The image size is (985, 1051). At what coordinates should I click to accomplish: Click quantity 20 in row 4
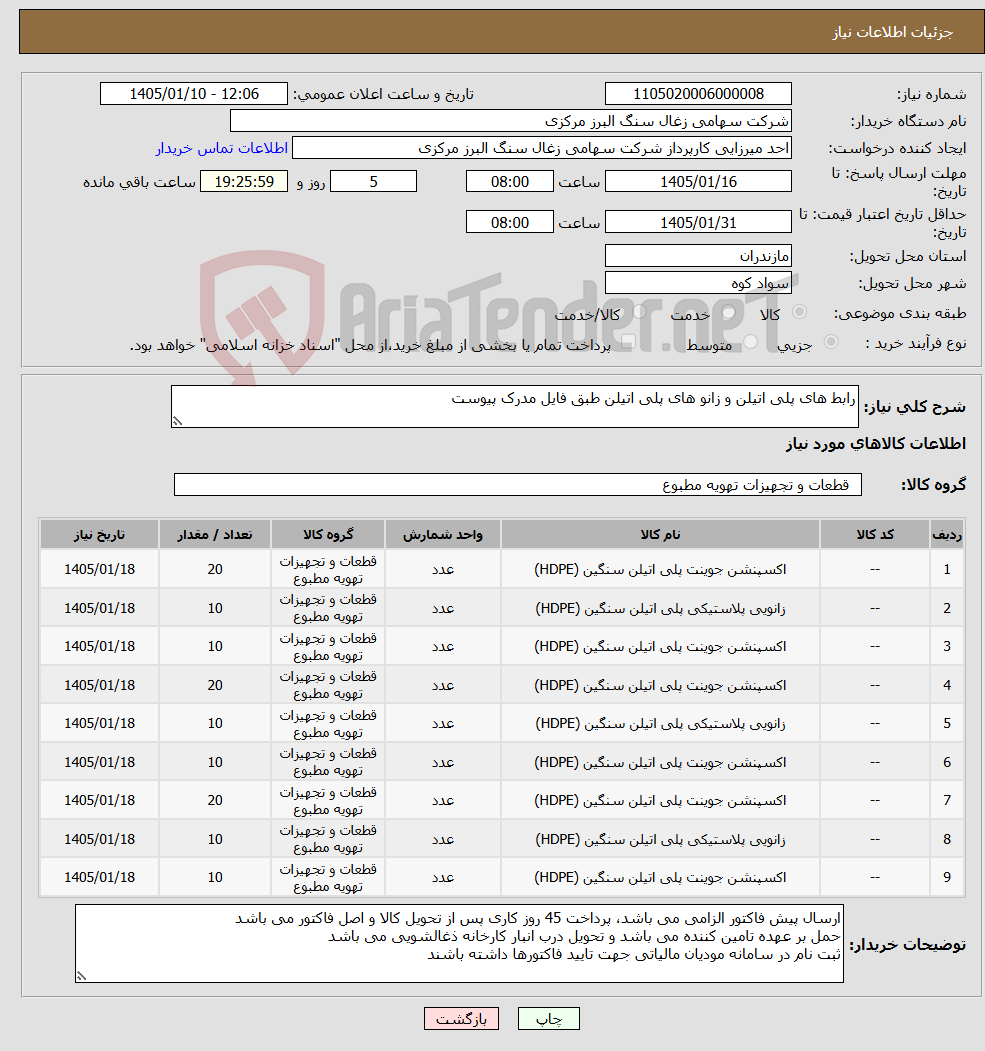(214, 685)
